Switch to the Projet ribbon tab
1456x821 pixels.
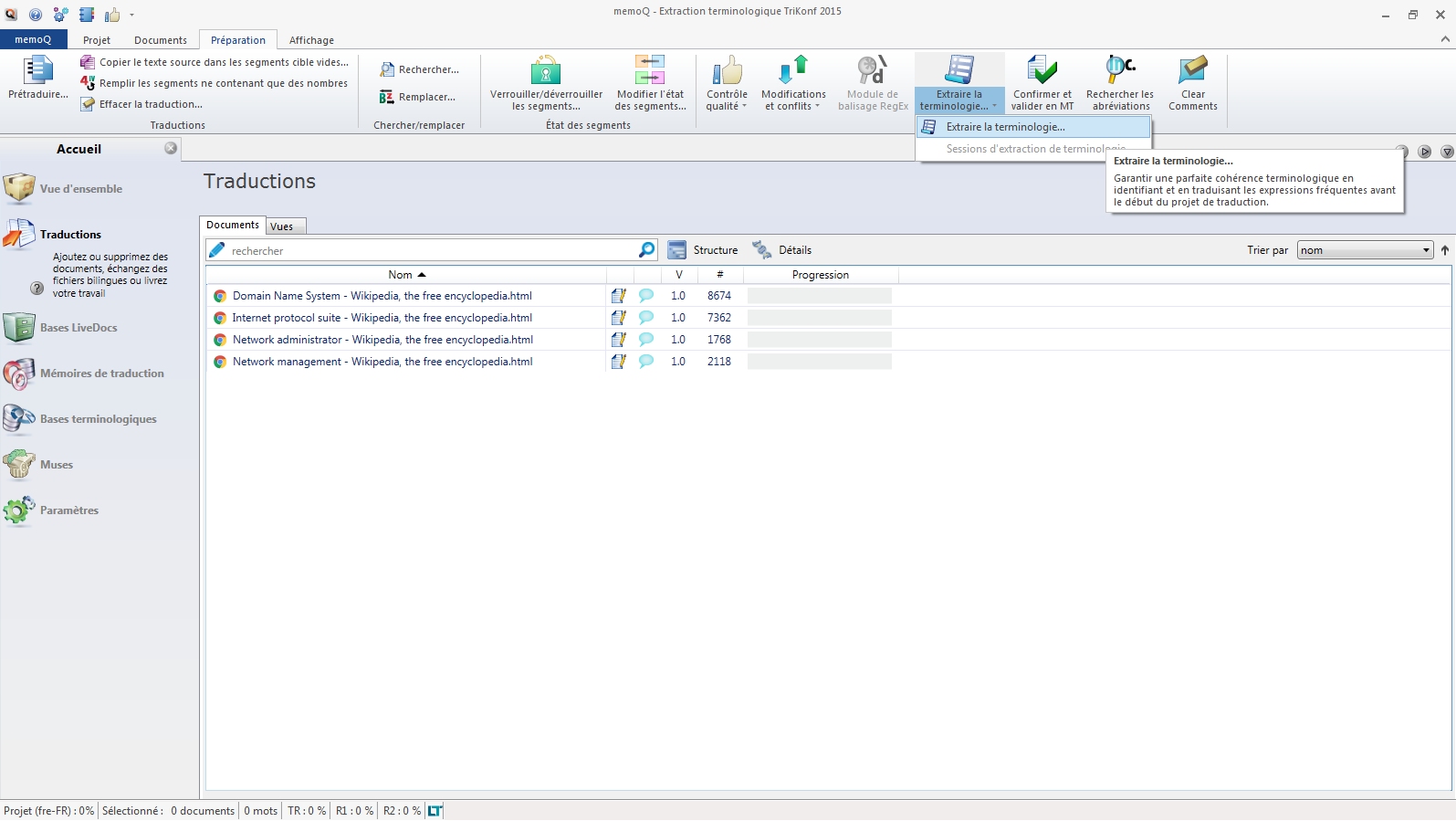(x=97, y=40)
